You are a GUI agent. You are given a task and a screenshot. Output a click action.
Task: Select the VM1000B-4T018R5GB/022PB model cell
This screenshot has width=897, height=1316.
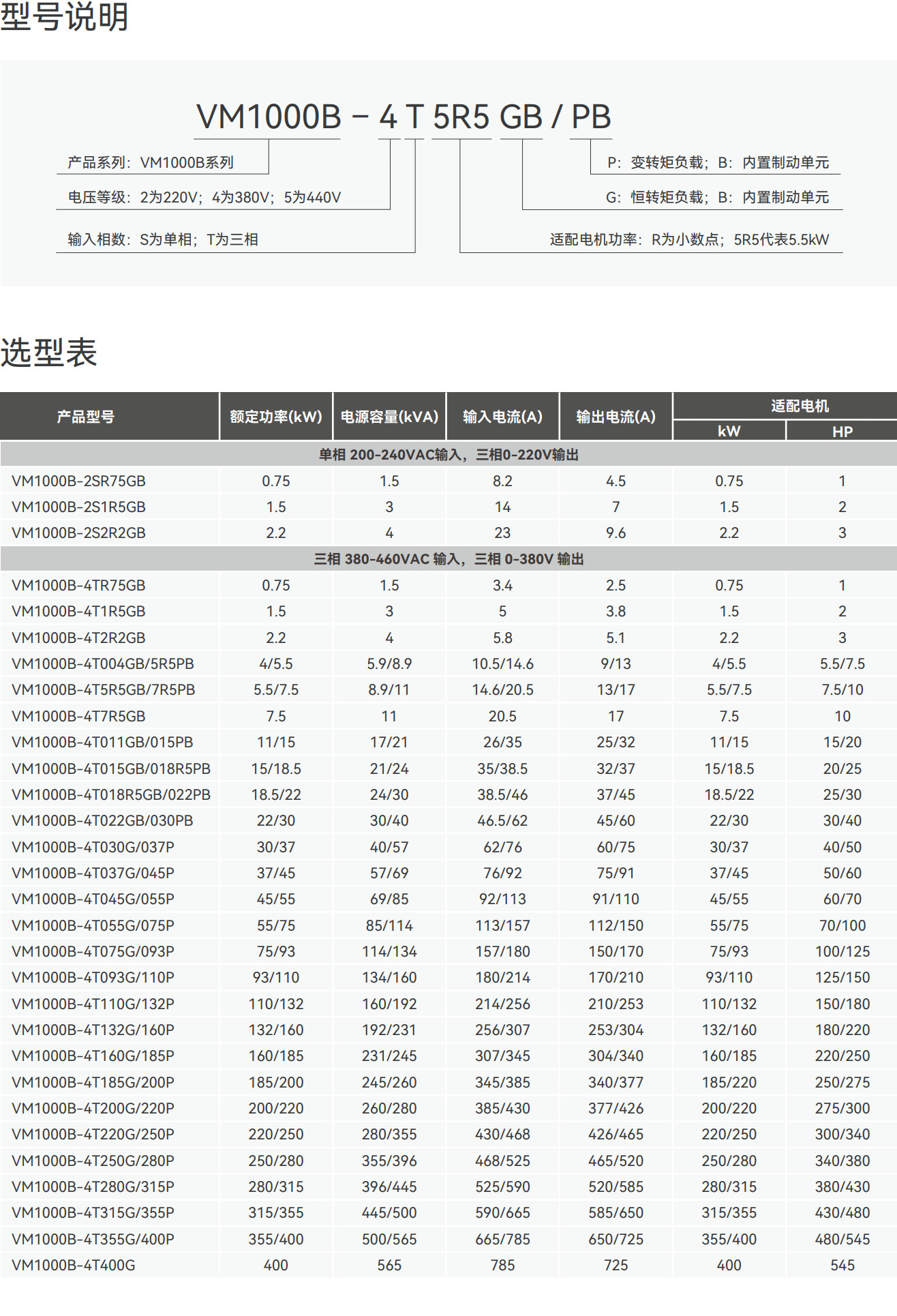click(x=111, y=794)
